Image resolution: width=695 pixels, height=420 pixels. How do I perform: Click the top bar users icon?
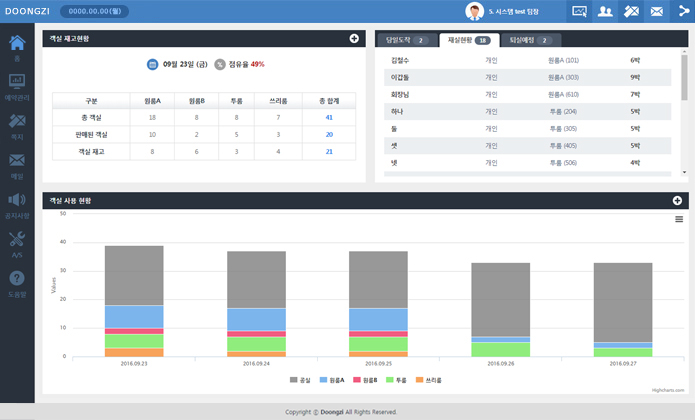point(605,11)
